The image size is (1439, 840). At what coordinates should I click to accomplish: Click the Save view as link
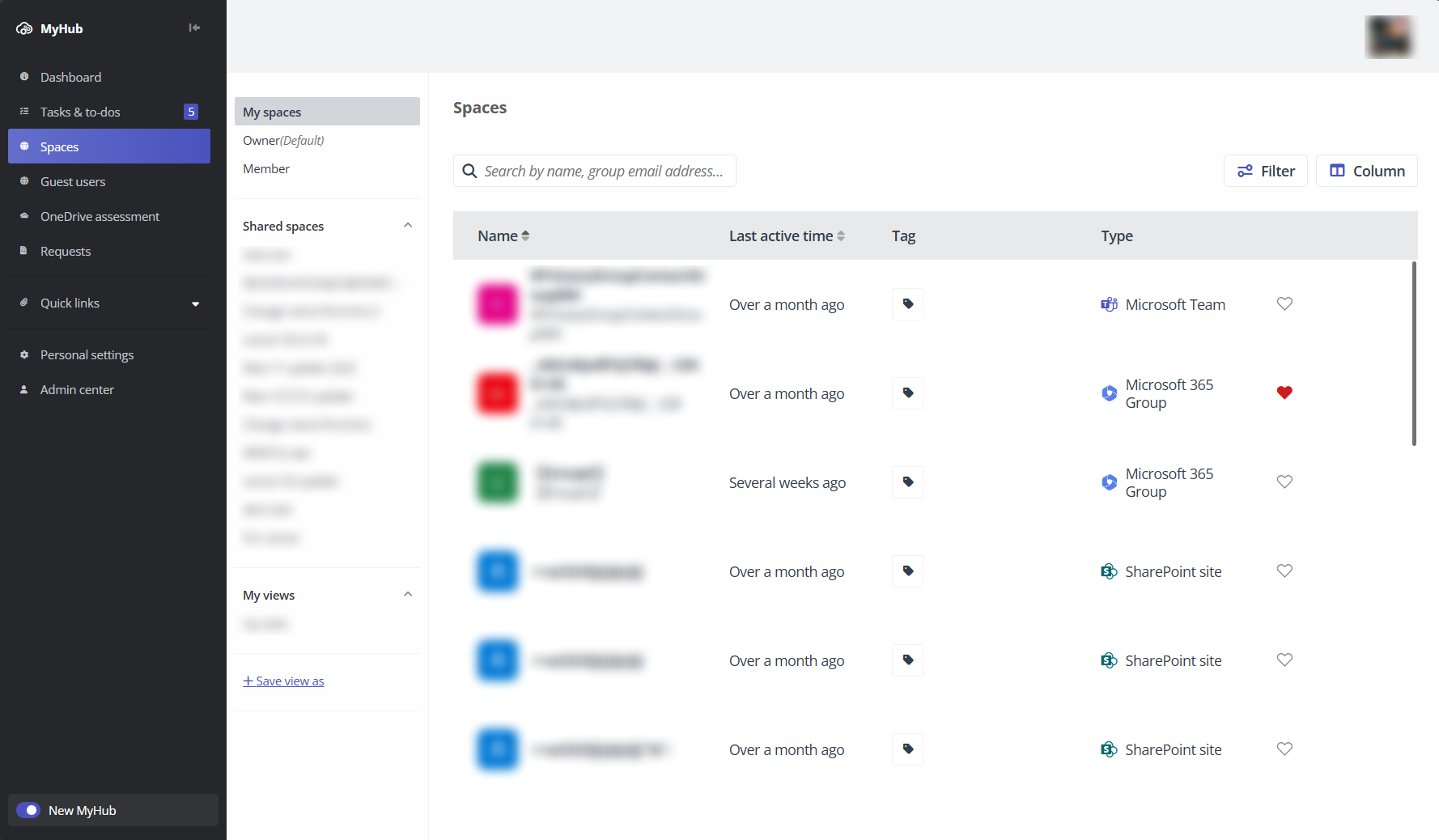point(283,681)
